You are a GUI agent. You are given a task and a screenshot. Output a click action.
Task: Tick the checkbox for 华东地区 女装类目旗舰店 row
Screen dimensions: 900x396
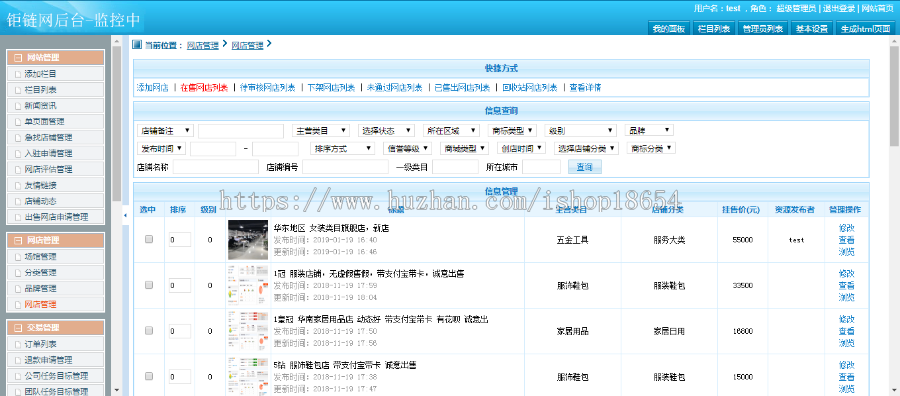coord(149,240)
